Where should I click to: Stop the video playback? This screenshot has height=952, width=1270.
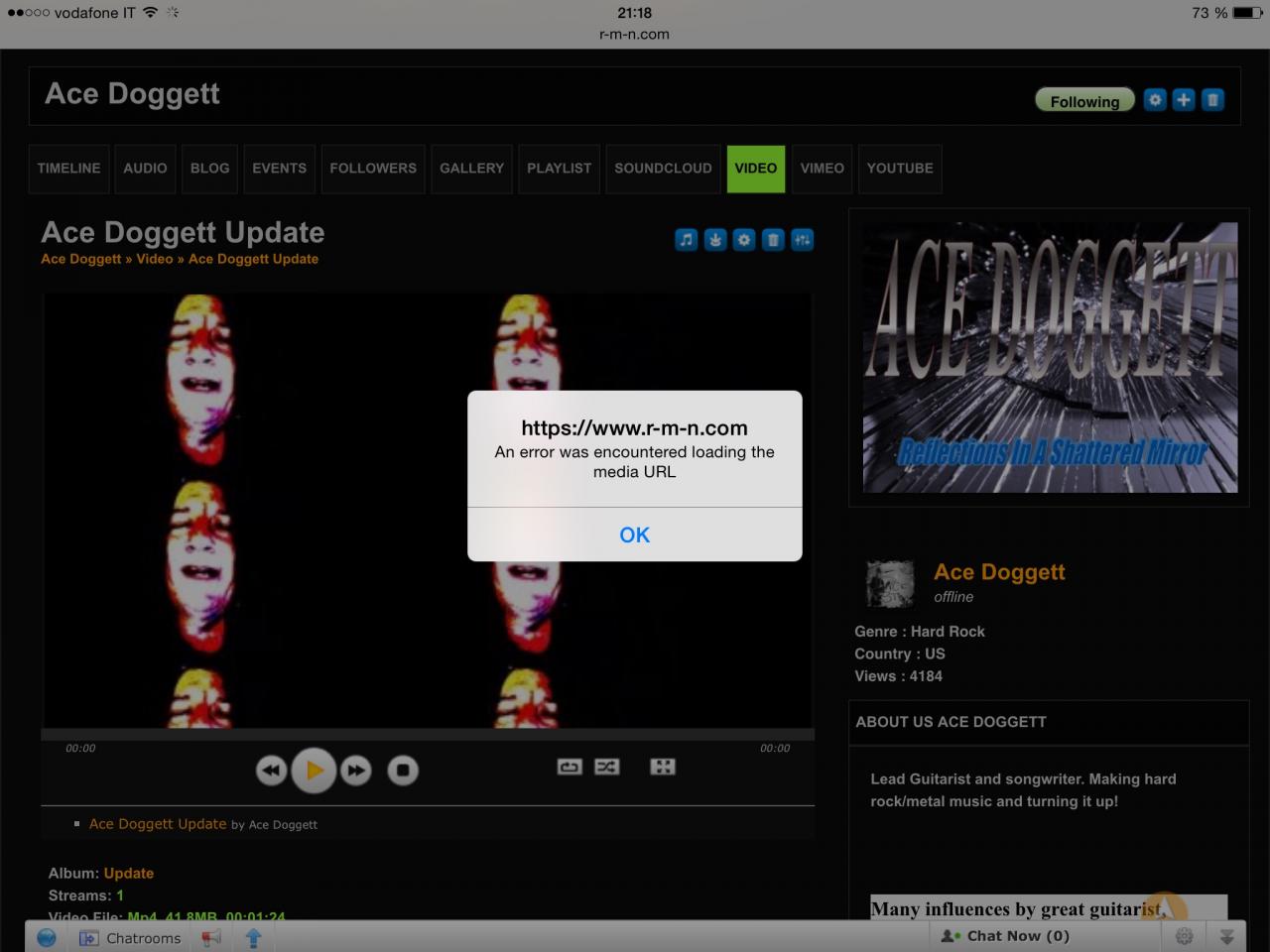click(403, 771)
